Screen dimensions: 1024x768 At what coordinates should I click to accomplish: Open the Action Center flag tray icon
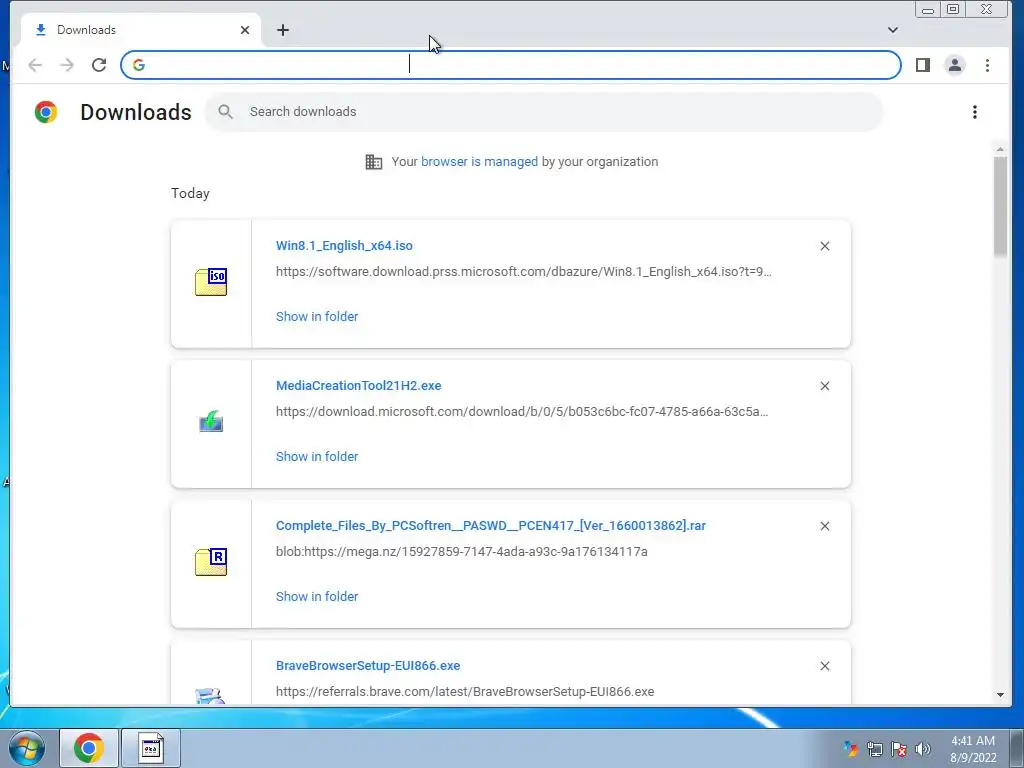point(899,749)
